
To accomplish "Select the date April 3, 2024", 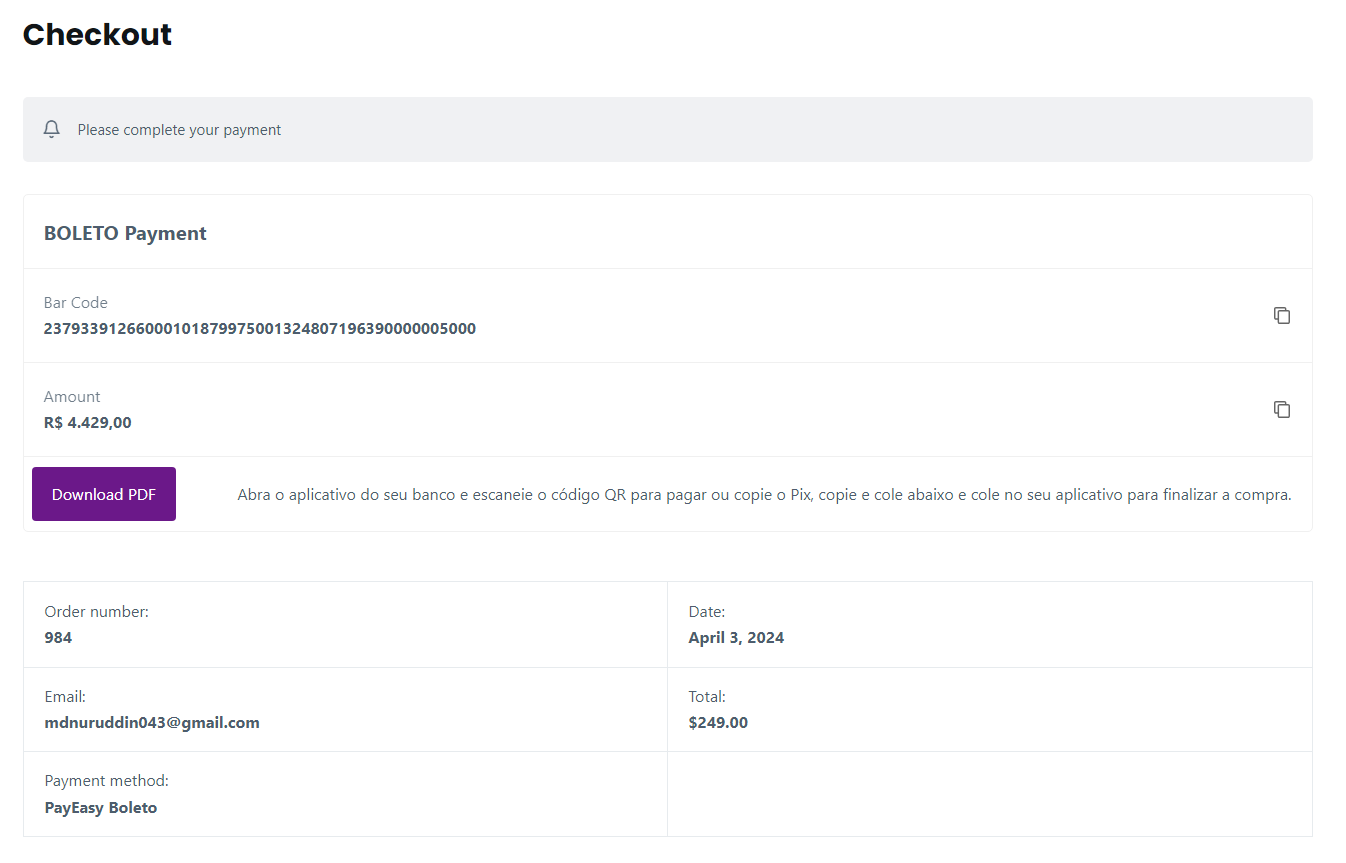I will click(x=736, y=638).
